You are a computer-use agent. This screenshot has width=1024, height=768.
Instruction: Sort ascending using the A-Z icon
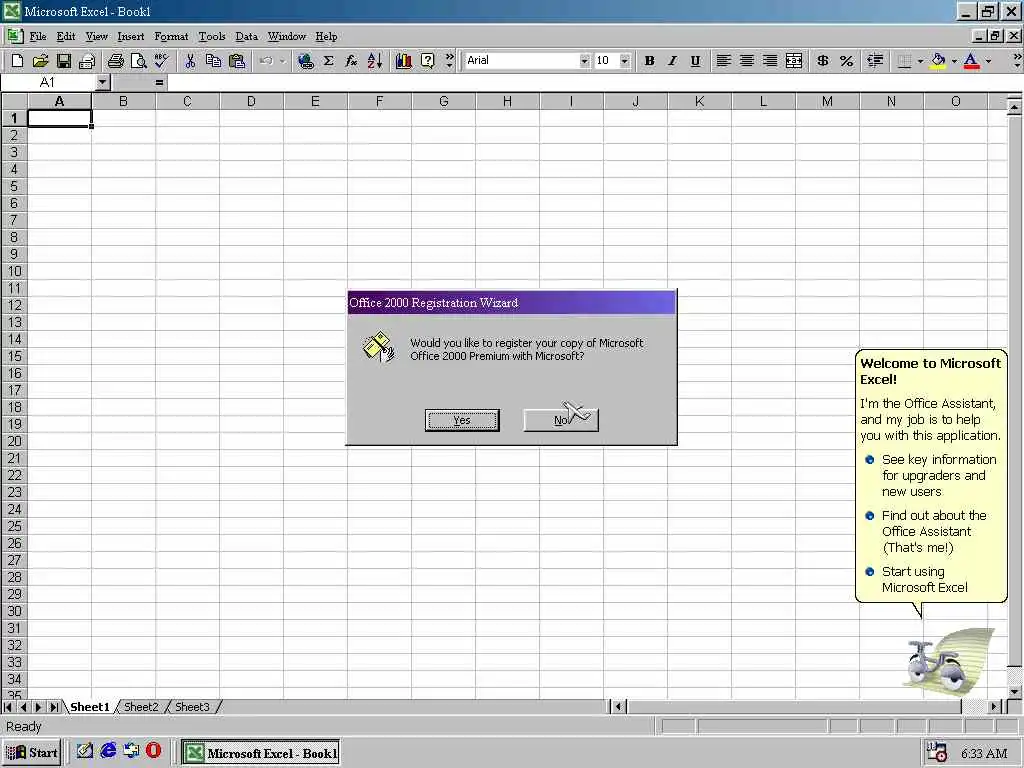tap(375, 61)
